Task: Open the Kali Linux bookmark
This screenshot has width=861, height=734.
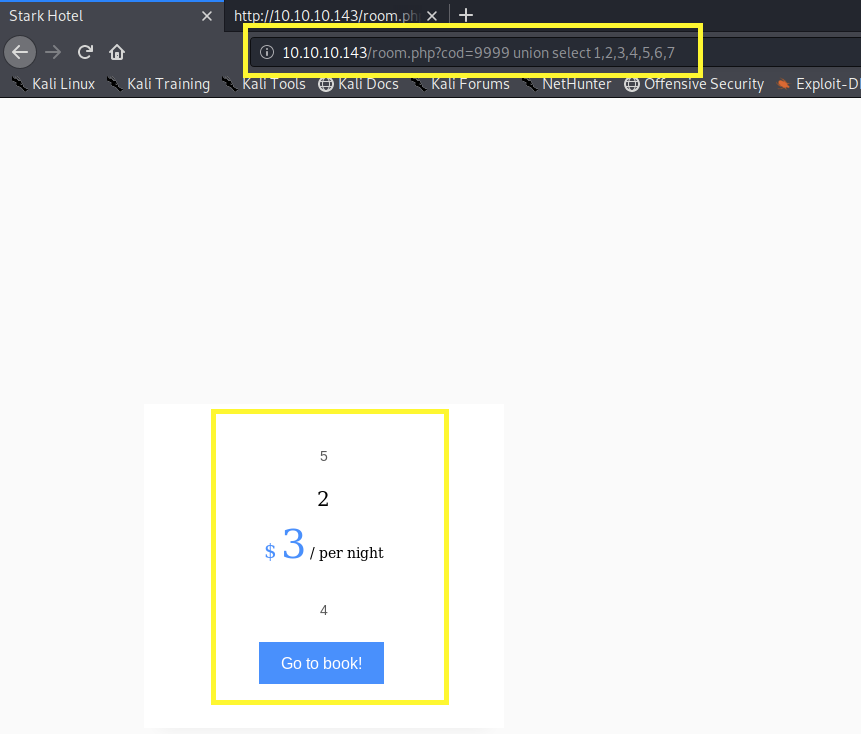Action: pos(54,84)
